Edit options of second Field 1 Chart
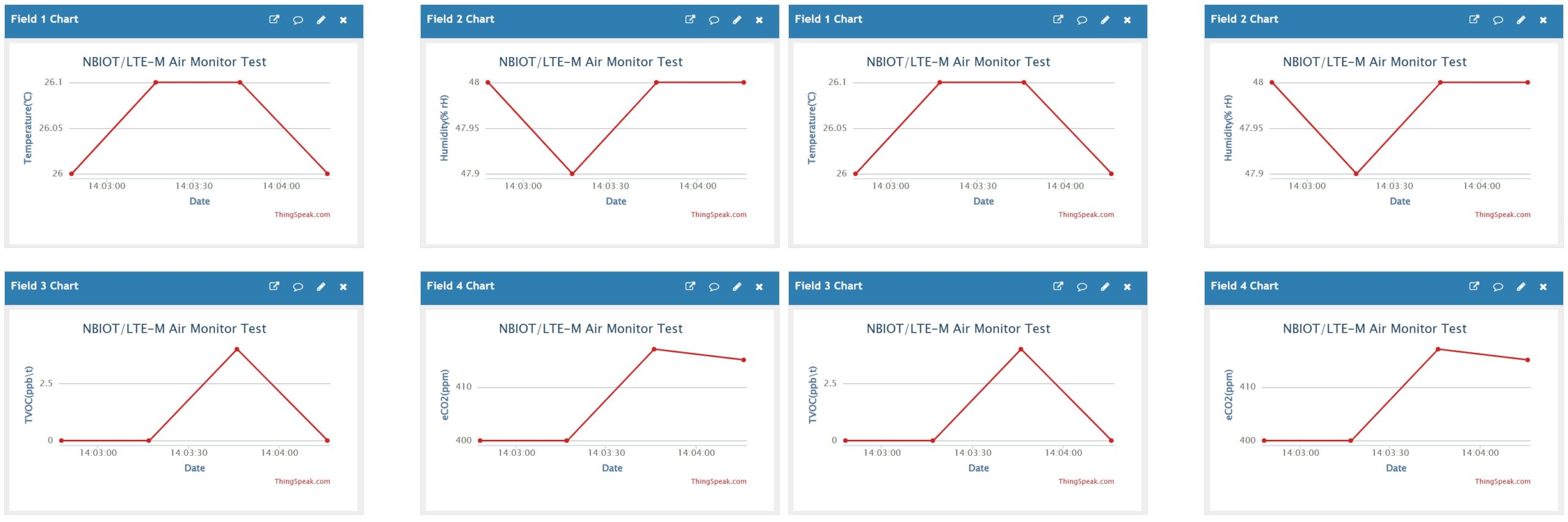Screen dimensions: 1568x522 1105,20
